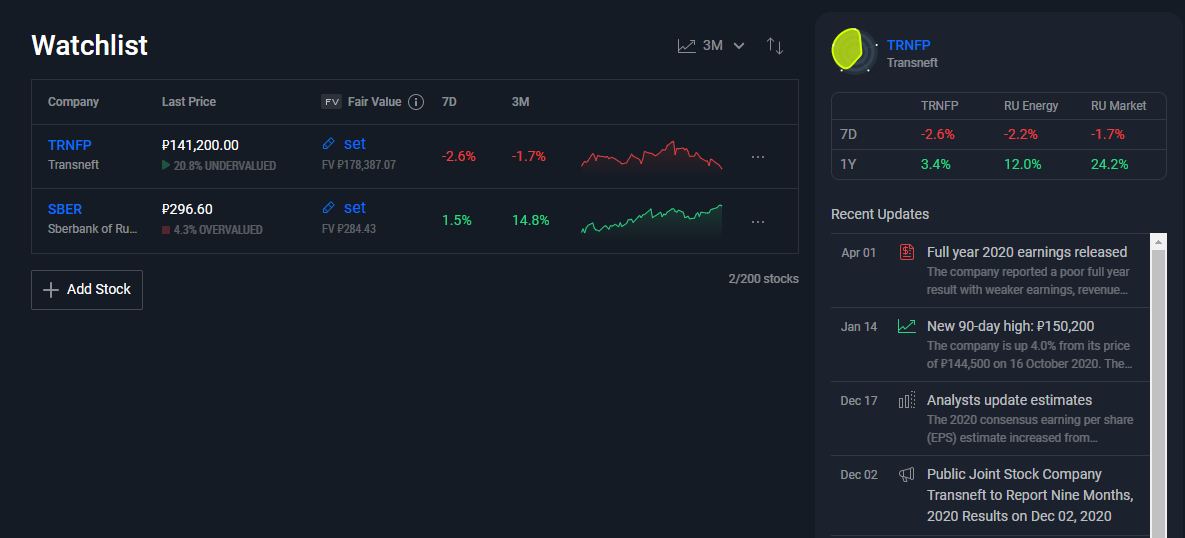
Task: Open Fair Value info tooltip icon
Action: [x=416, y=102]
